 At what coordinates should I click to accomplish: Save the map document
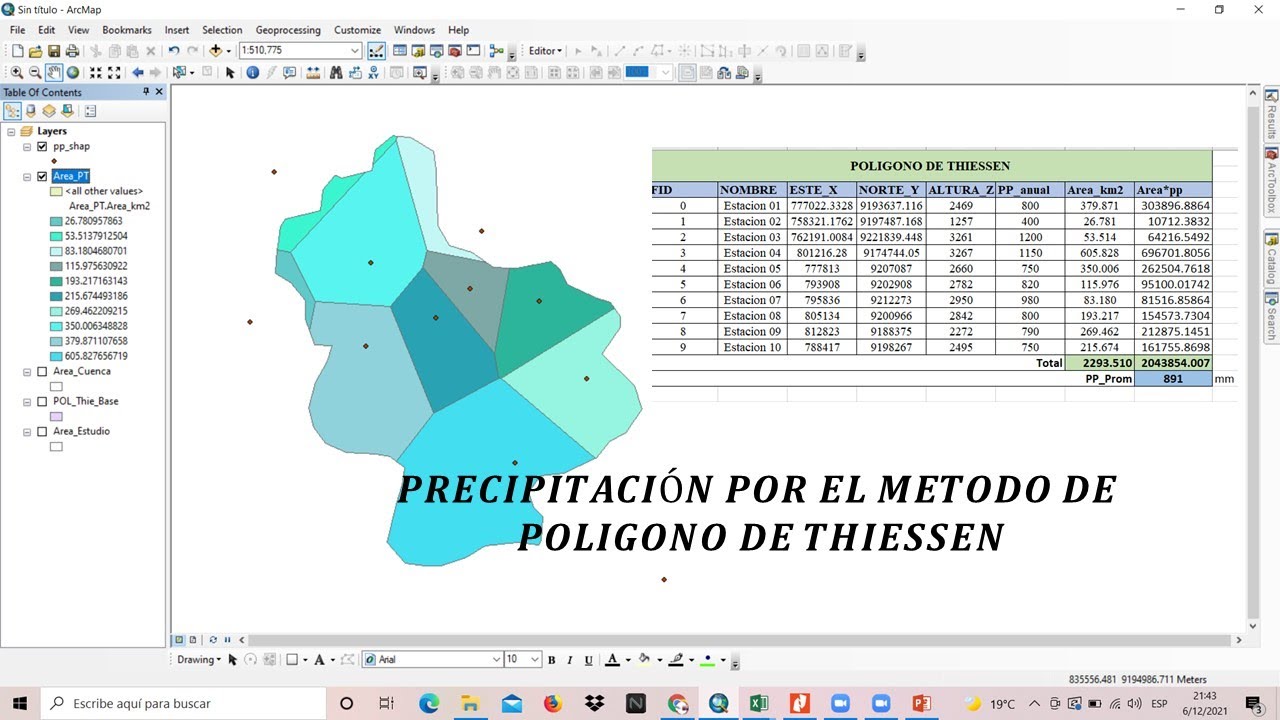[x=54, y=50]
